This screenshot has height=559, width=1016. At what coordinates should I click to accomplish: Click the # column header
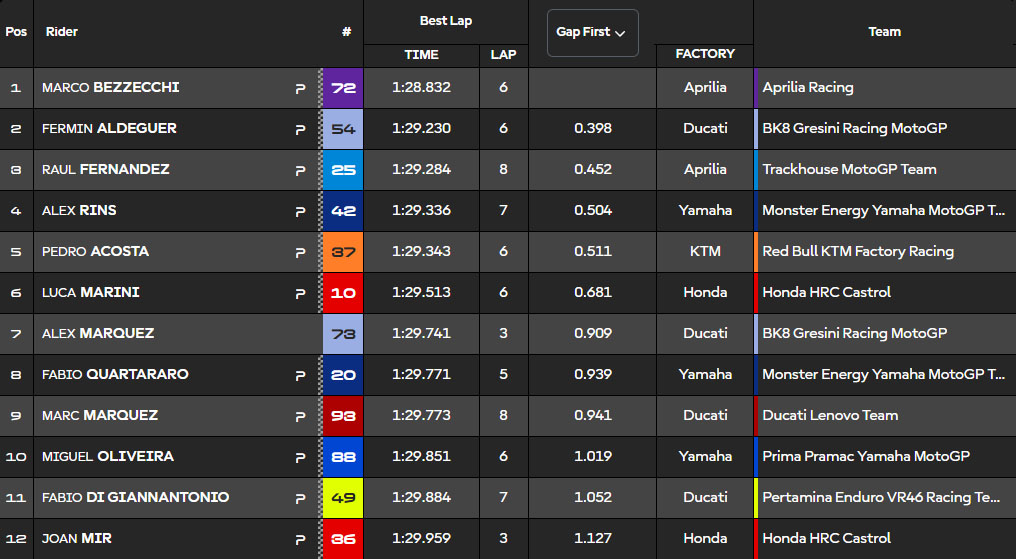[x=347, y=32]
